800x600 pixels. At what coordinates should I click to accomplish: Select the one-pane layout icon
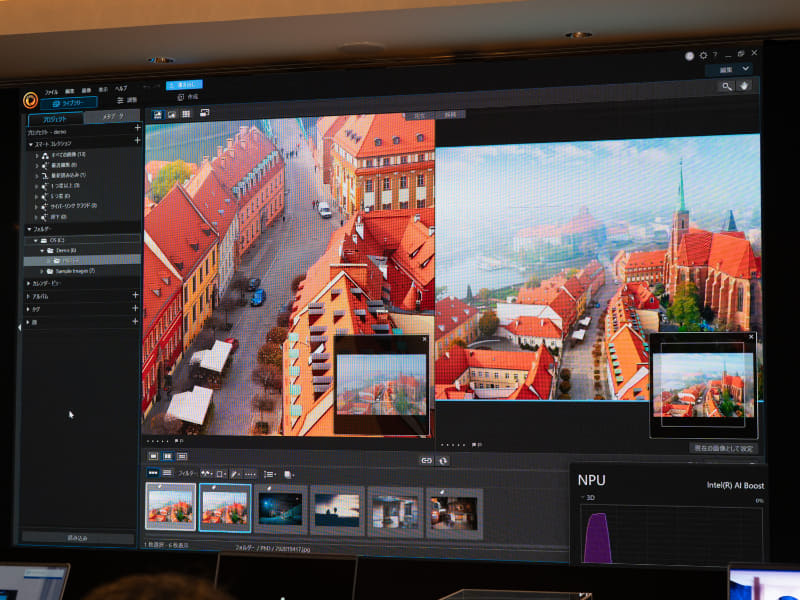pos(153,456)
